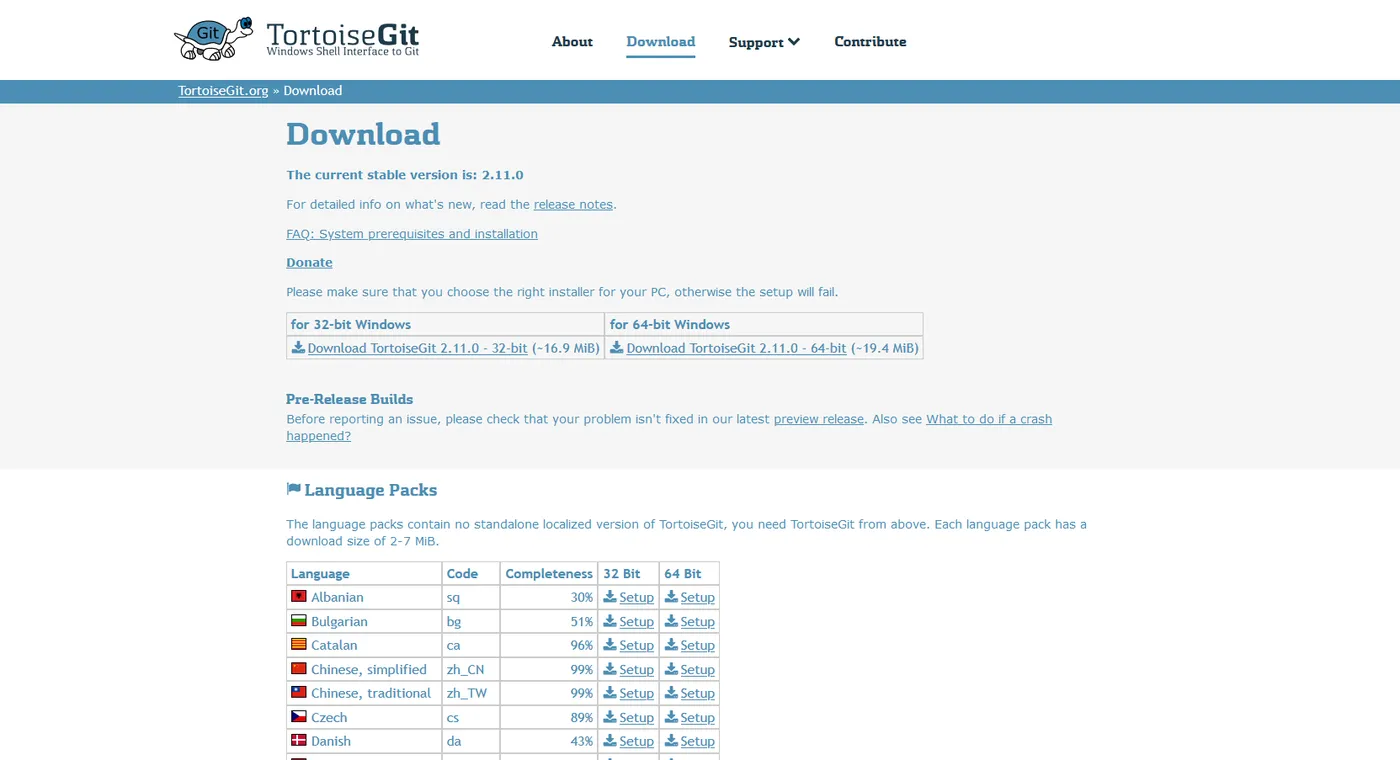This screenshot has width=1400, height=760.
Task: Click 64 Bit download icon in Czech row
Action: [671, 717]
